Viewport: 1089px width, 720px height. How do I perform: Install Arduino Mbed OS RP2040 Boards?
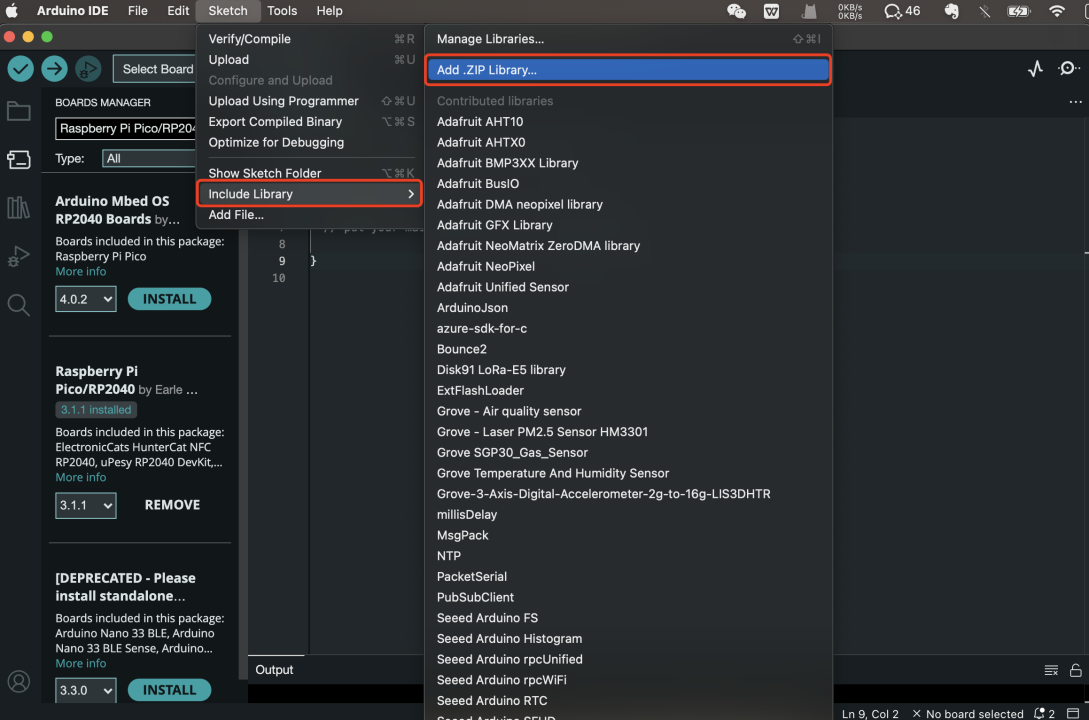(x=169, y=299)
